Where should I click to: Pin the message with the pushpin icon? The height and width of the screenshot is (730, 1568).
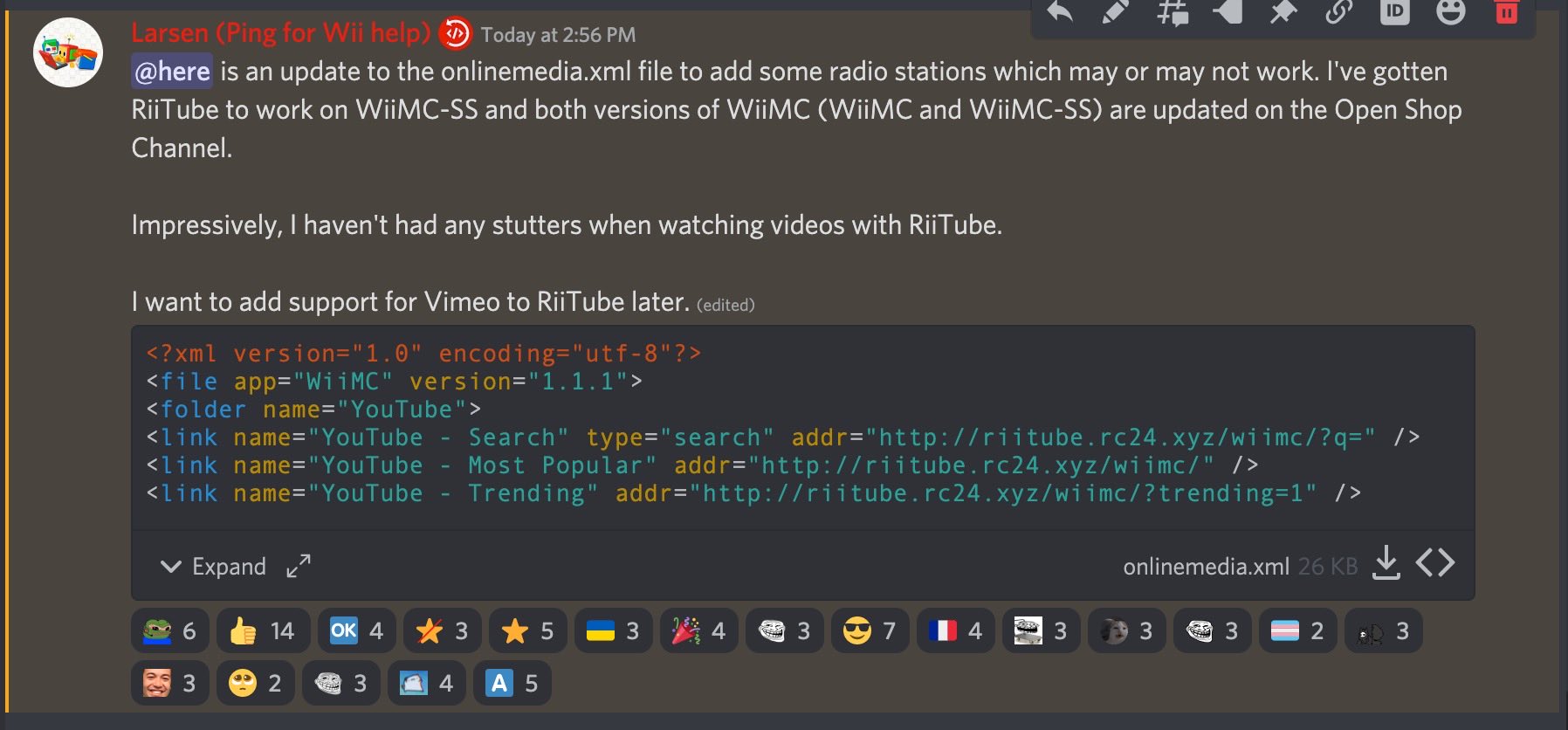1283,11
